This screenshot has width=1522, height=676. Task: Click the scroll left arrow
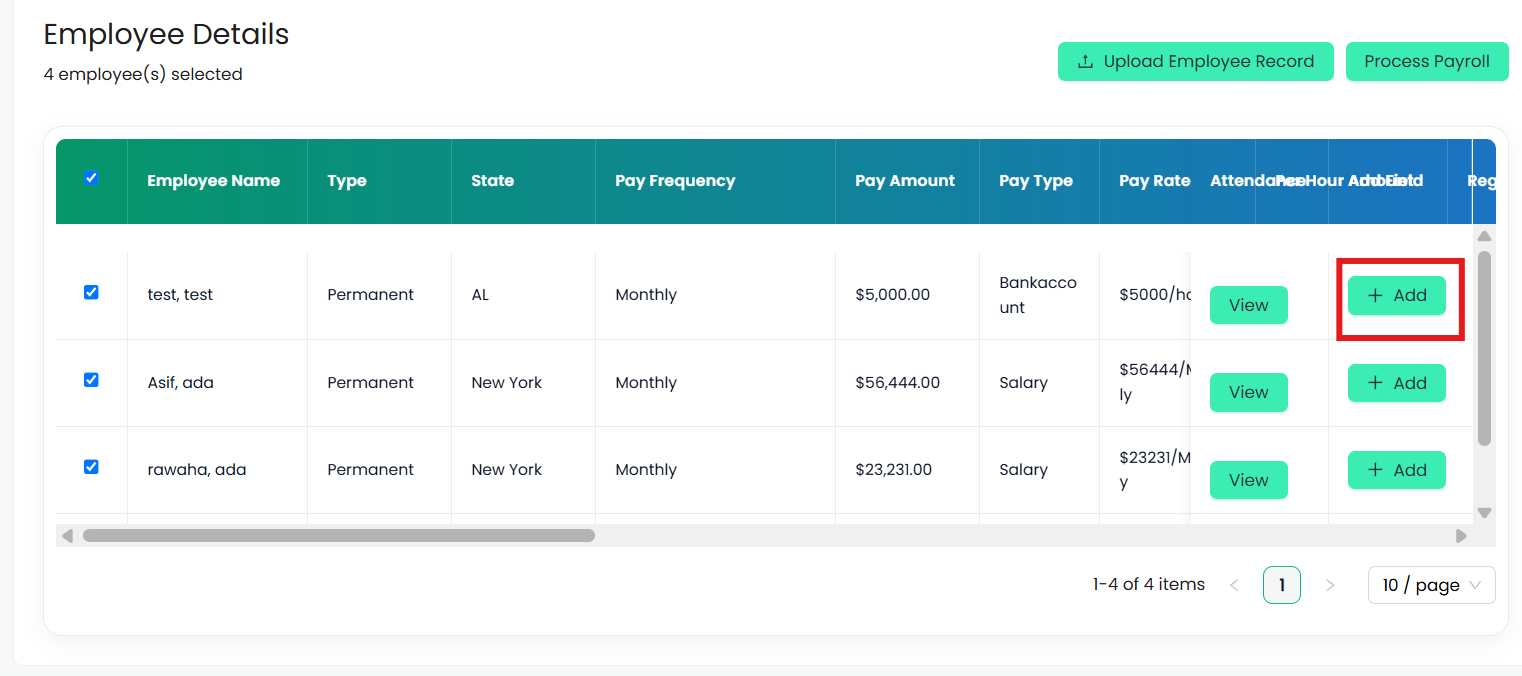tap(67, 536)
